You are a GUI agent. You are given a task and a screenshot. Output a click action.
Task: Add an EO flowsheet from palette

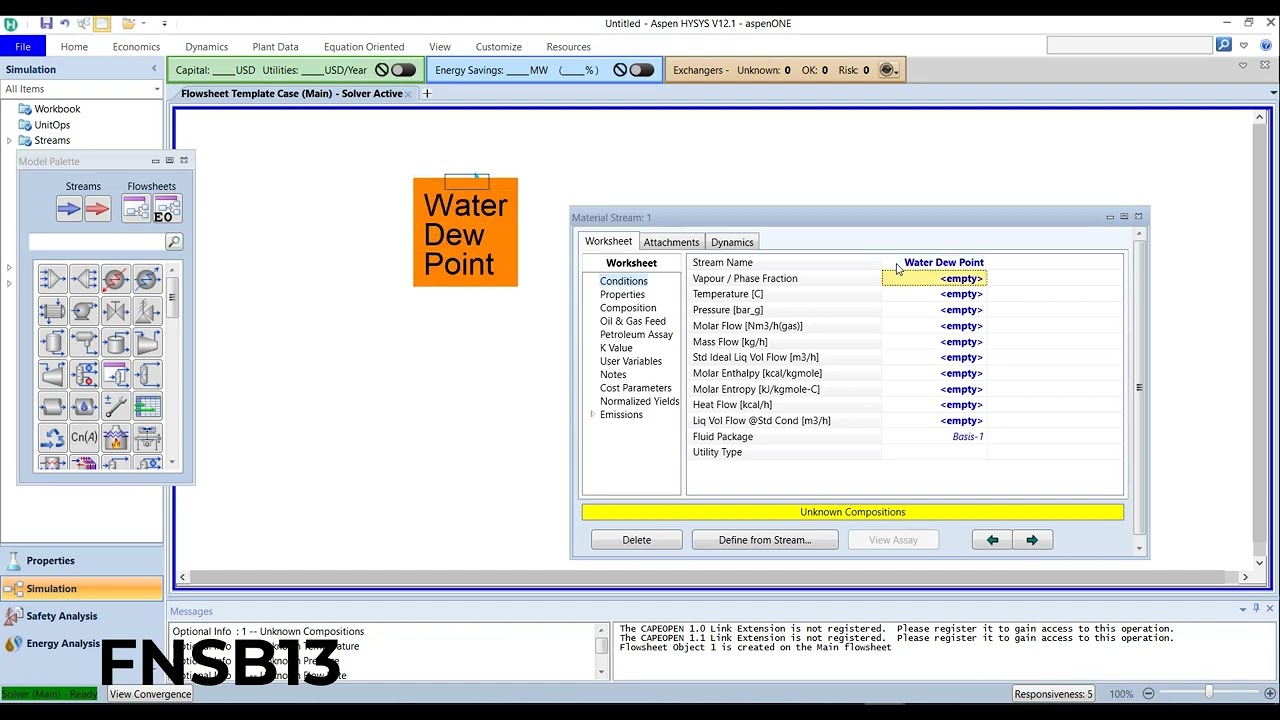click(167, 208)
